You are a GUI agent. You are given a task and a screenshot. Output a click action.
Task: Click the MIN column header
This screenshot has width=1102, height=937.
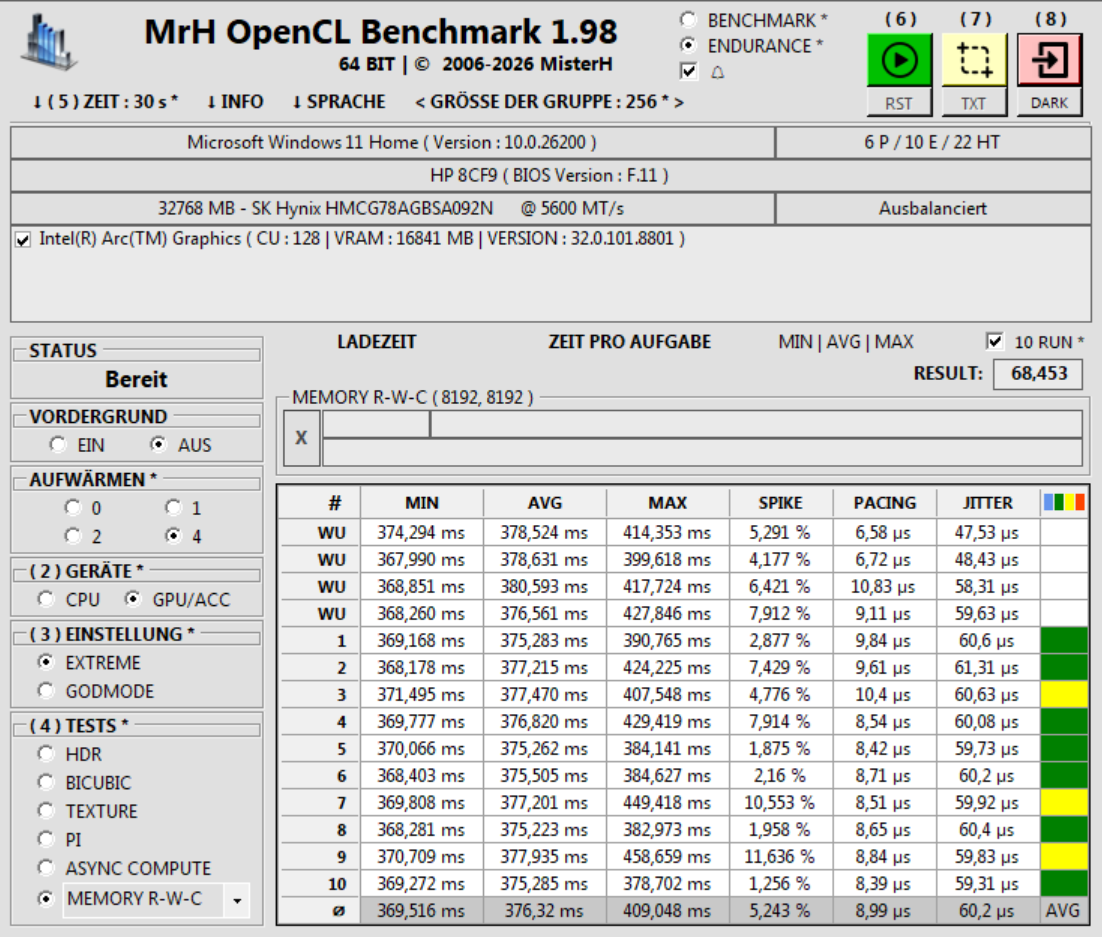[422, 503]
